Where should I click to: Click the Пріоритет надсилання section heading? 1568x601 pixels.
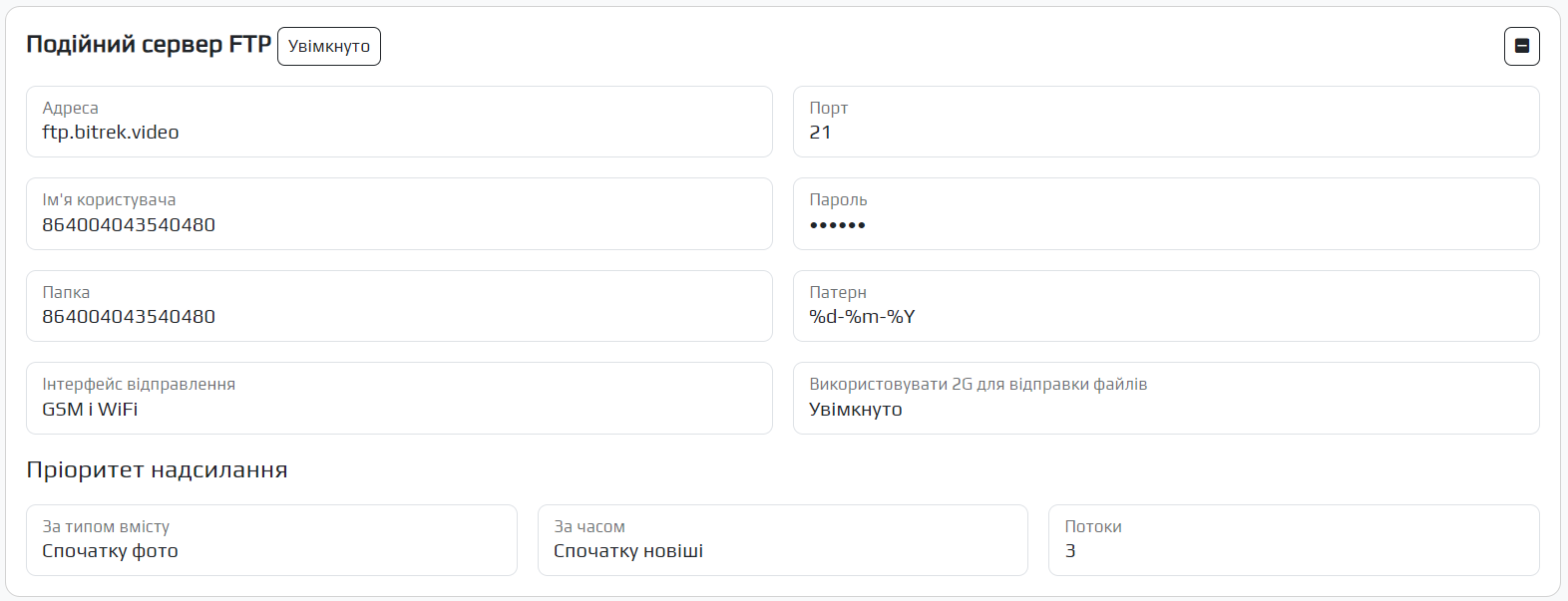click(x=157, y=469)
